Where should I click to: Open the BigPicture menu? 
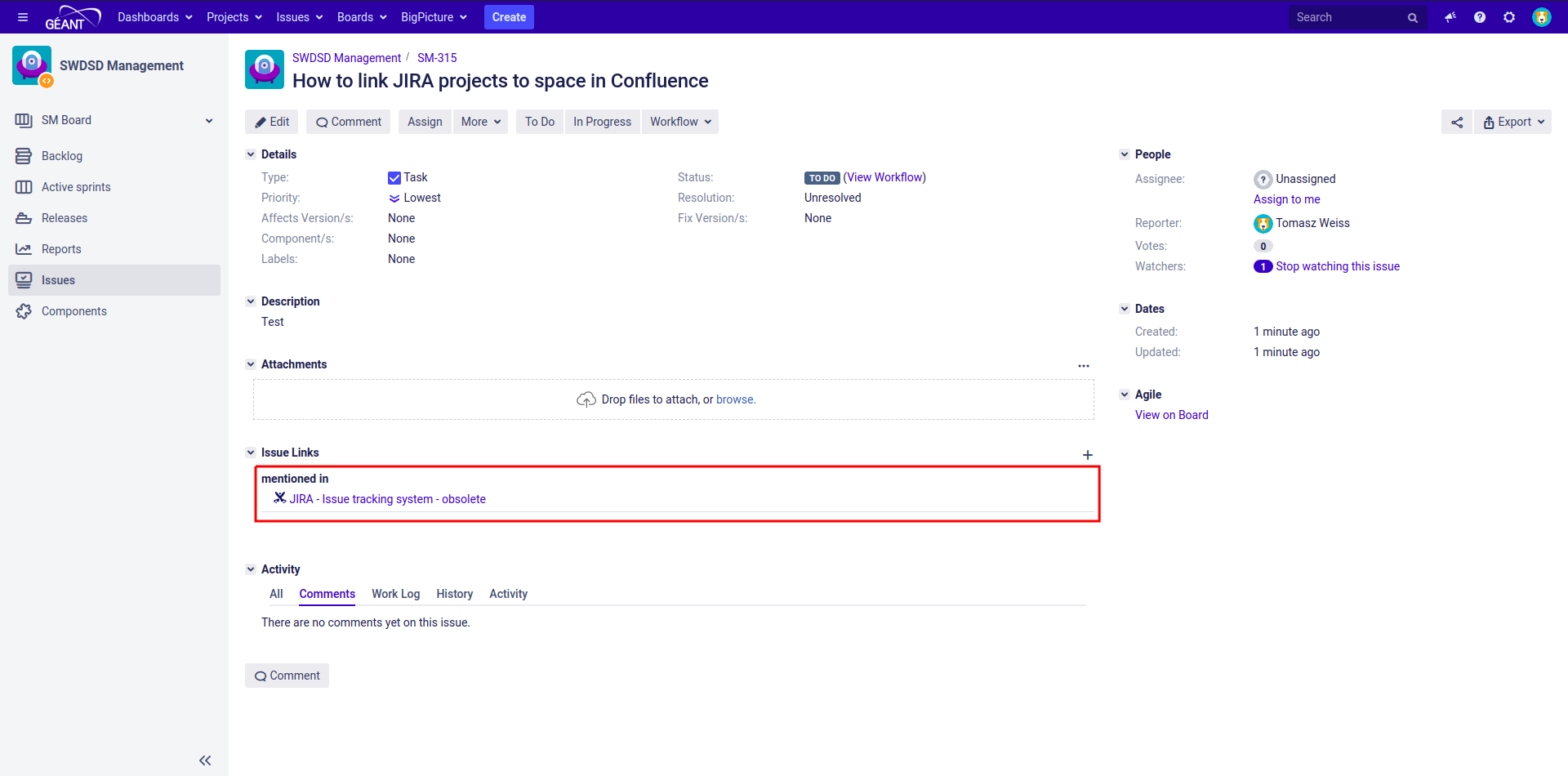[434, 17]
